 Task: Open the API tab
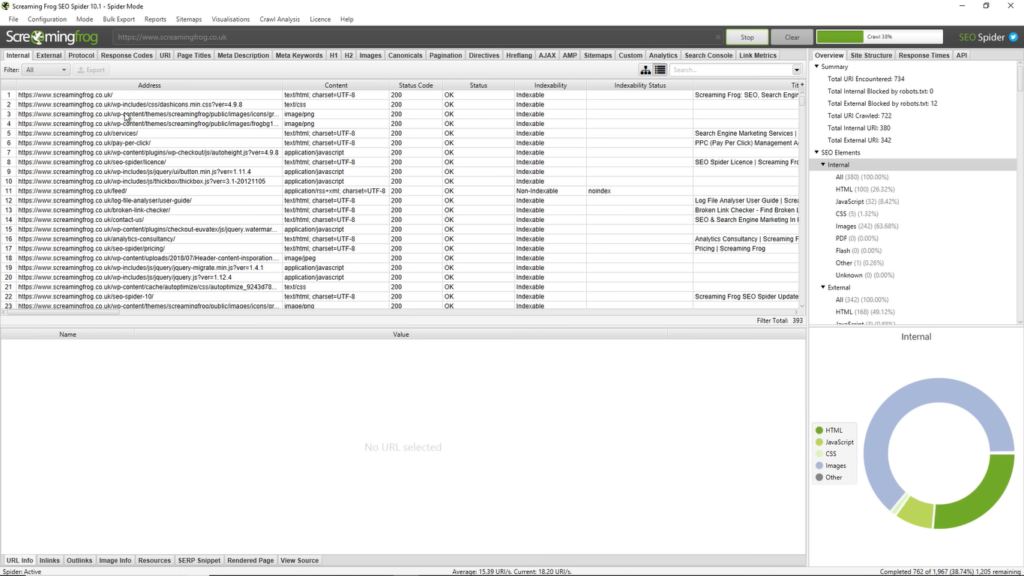point(961,56)
